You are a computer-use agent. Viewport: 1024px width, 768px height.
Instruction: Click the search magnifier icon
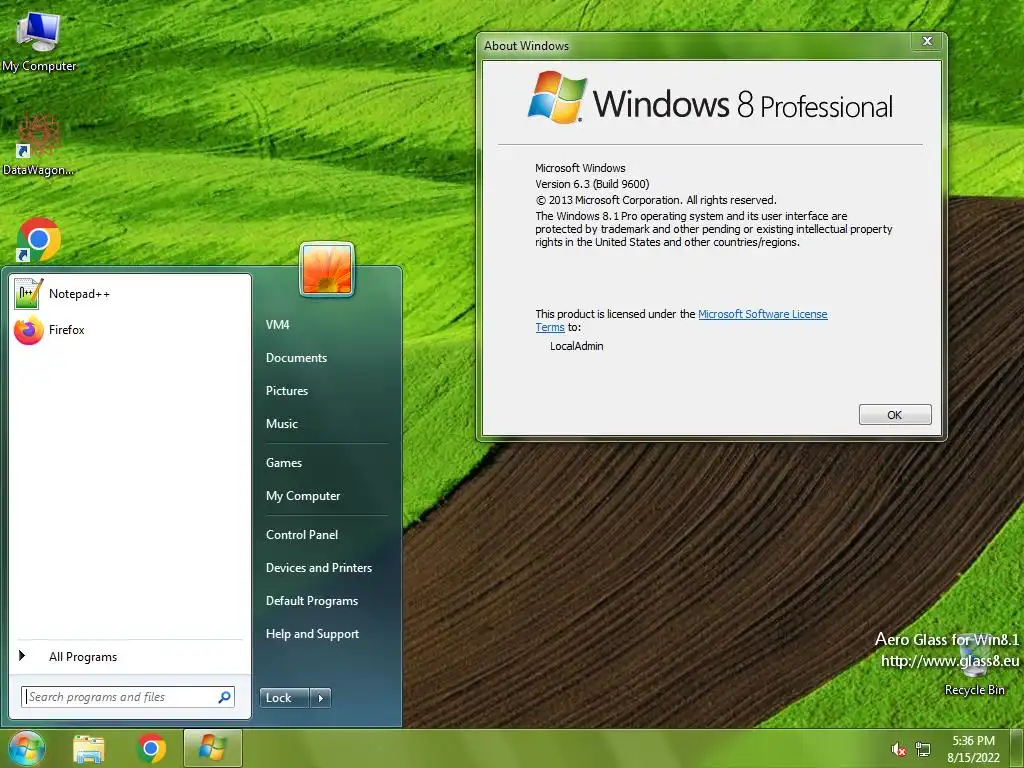click(x=224, y=697)
